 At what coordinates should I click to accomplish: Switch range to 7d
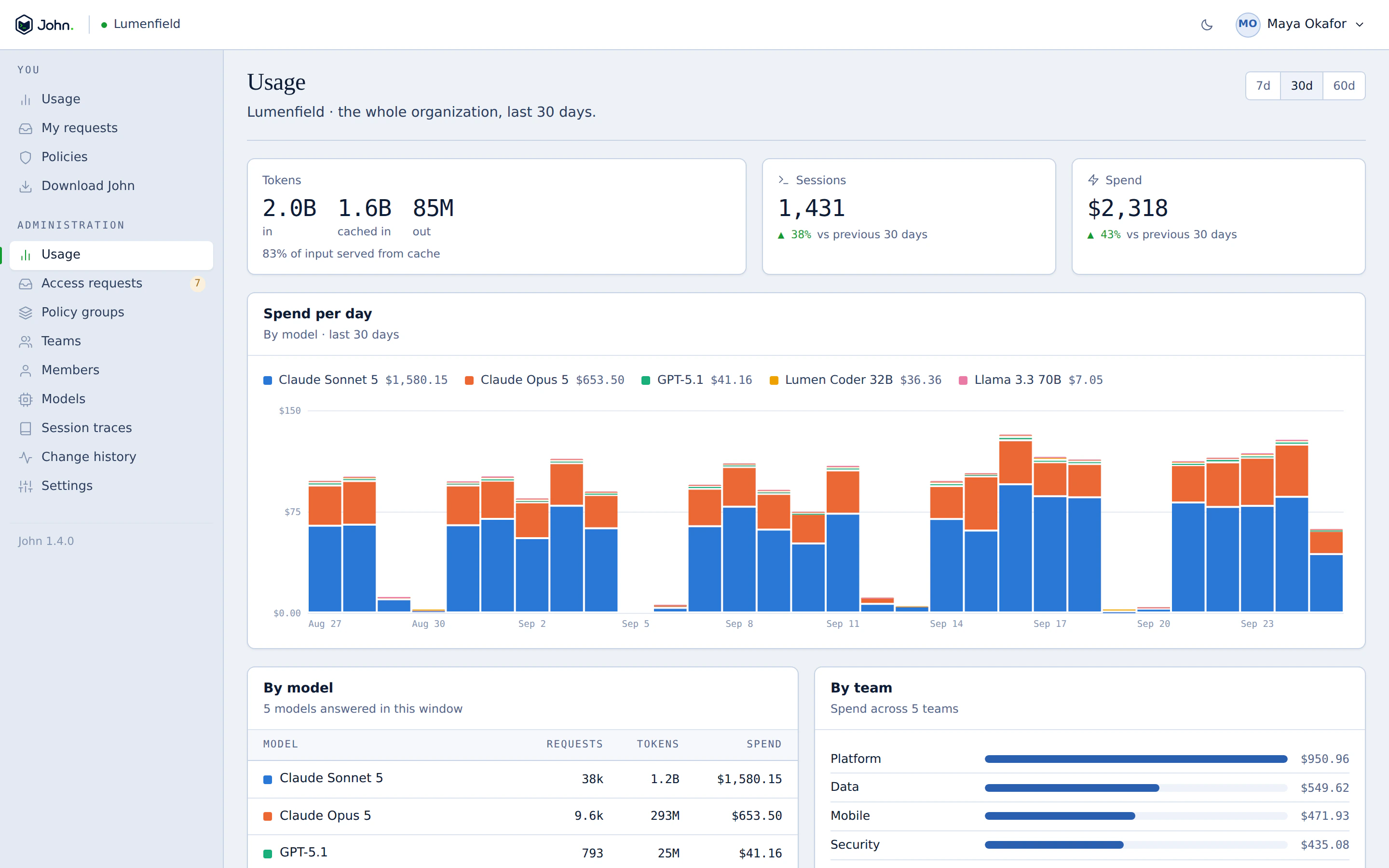(1263, 85)
